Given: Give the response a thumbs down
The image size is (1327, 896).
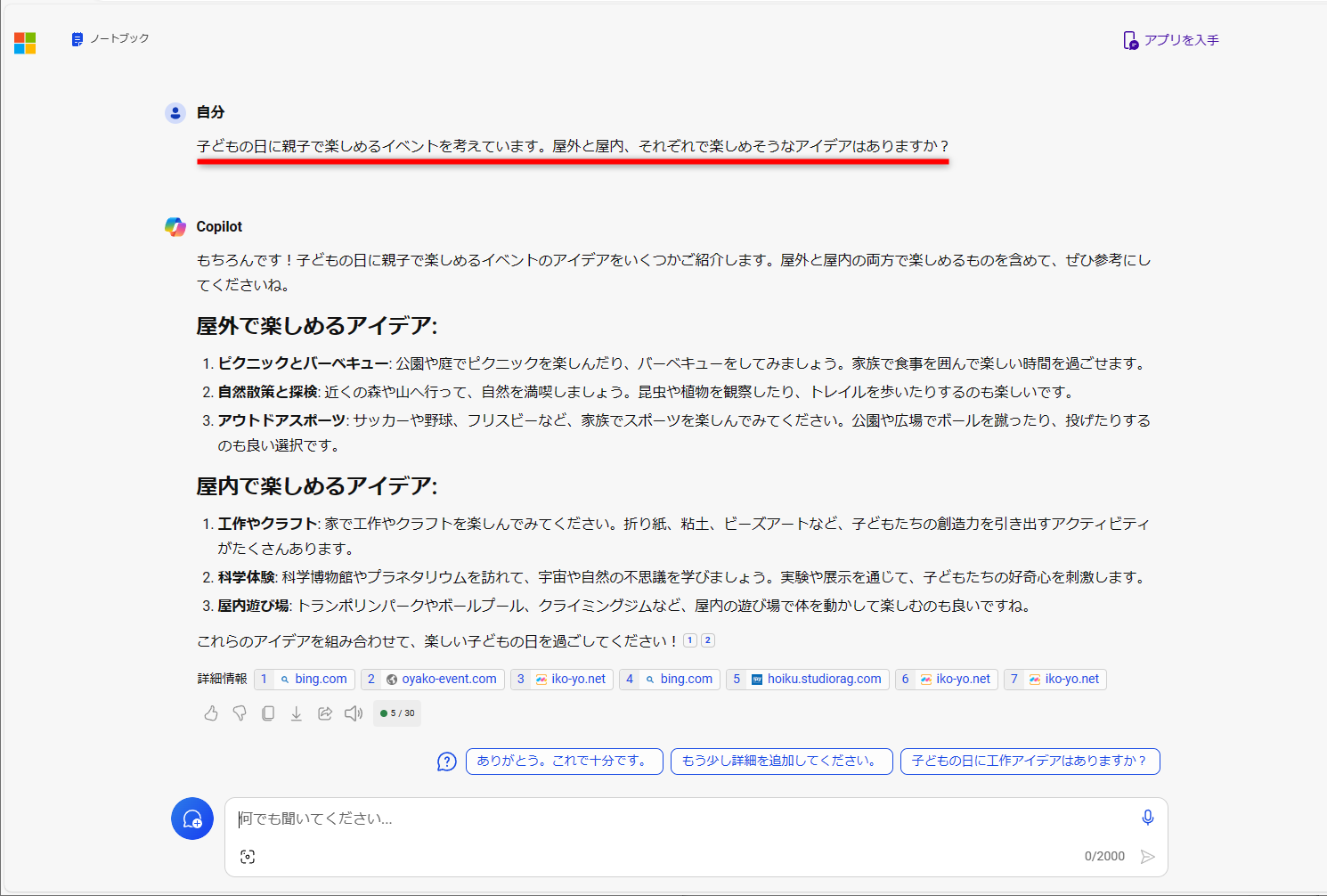Looking at the screenshot, I should pyautogui.click(x=240, y=713).
